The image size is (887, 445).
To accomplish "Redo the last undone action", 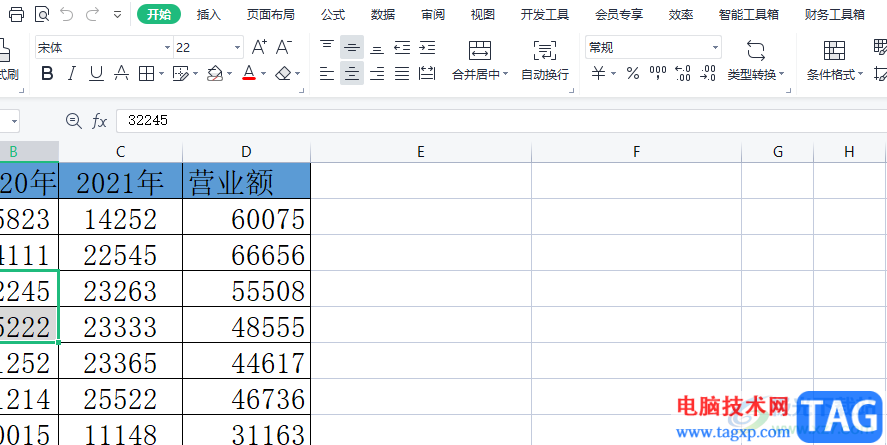I will [x=92, y=15].
